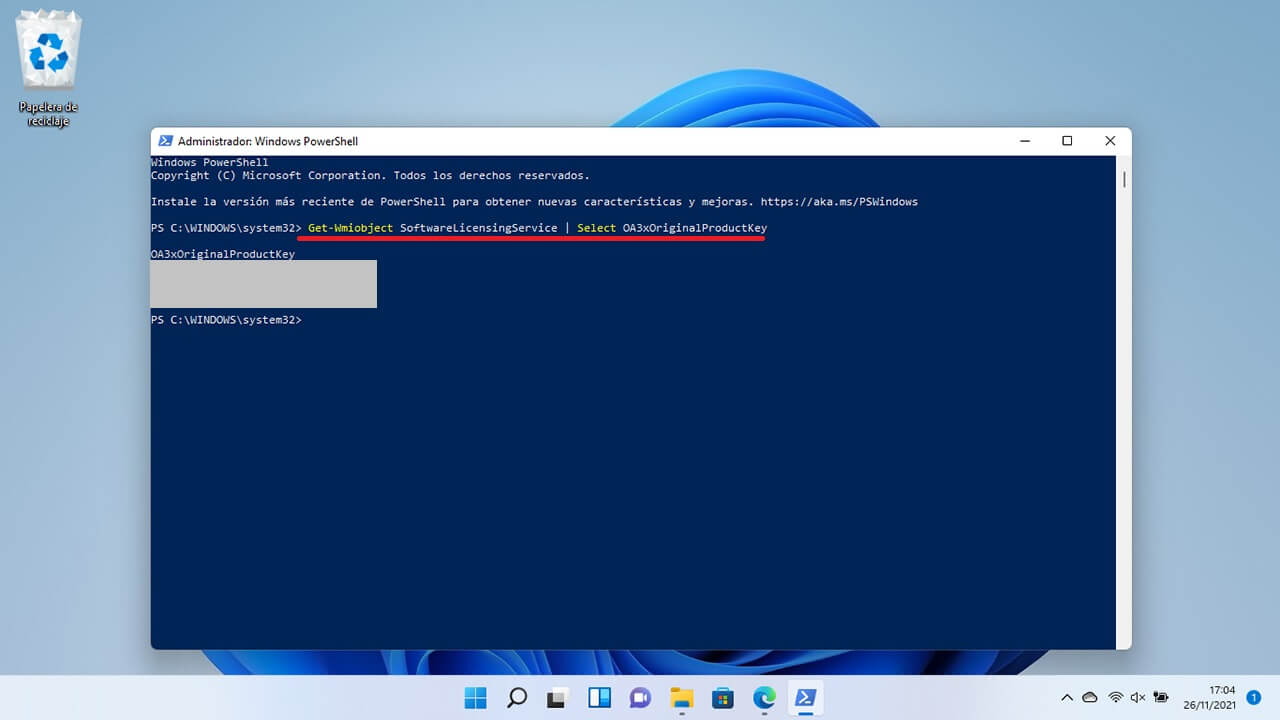Click the Get-Wmiobject command text
The image size is (1280, 720).
[x=350, y=228]
